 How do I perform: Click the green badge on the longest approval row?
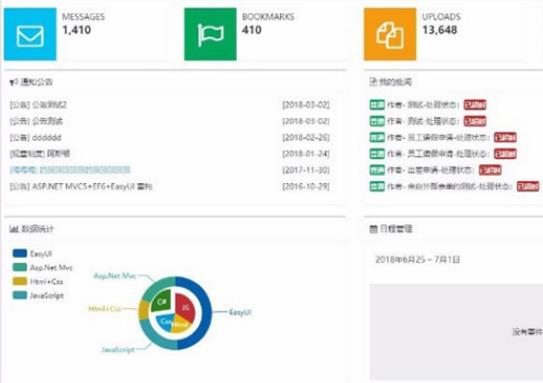377,186
